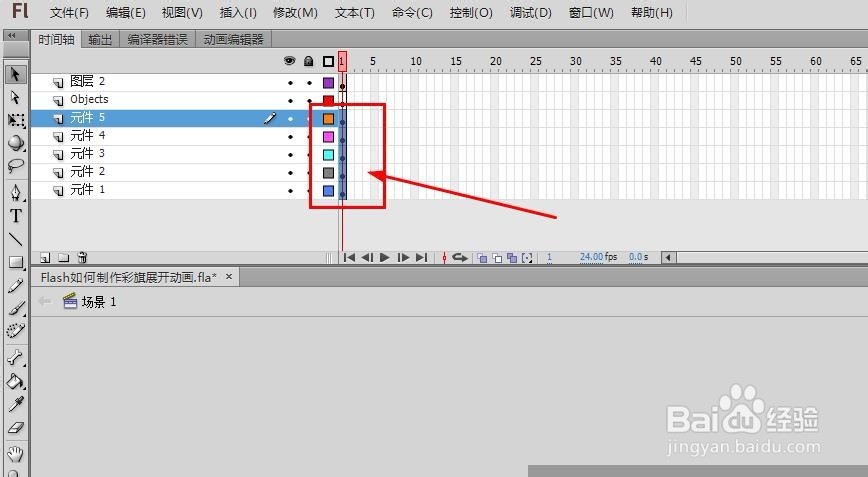This screenshot has height=477, width=868.
Task: Lock the 图层 2 layer
Action: coord(309,83)
